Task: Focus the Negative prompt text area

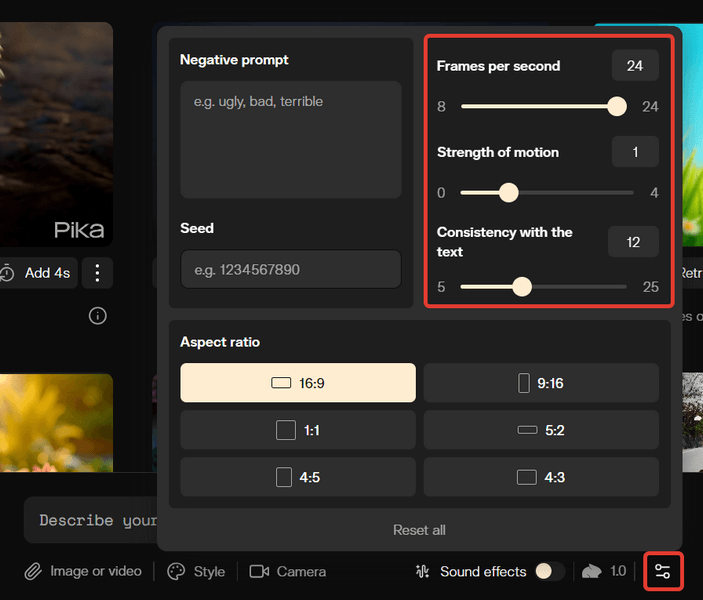Action: [291, 139]
